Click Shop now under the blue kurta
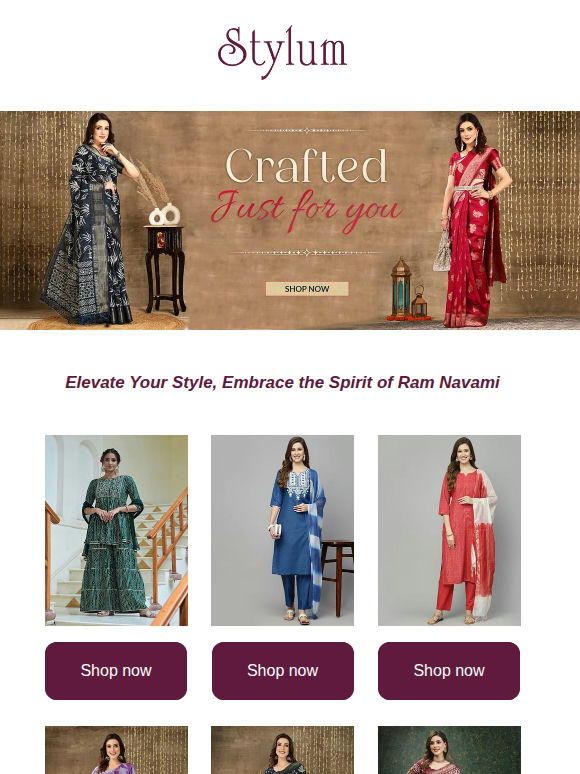Image resolution: width=580 pixels, height=774 pixels. pos(283,671)
